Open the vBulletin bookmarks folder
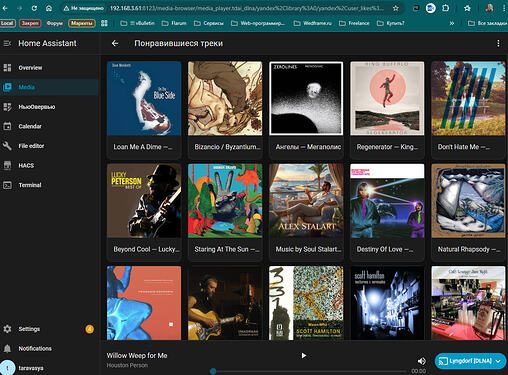 [x=138, y=23]
